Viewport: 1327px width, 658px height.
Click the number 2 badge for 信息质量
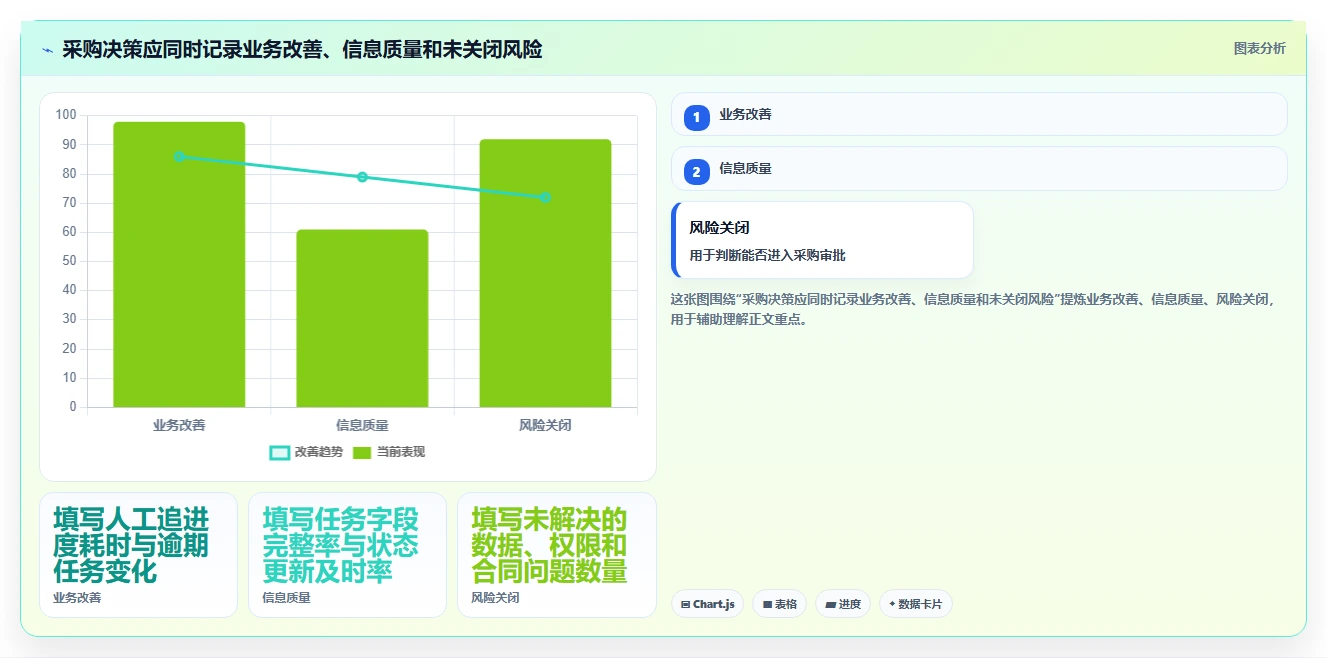click(697, 172)
